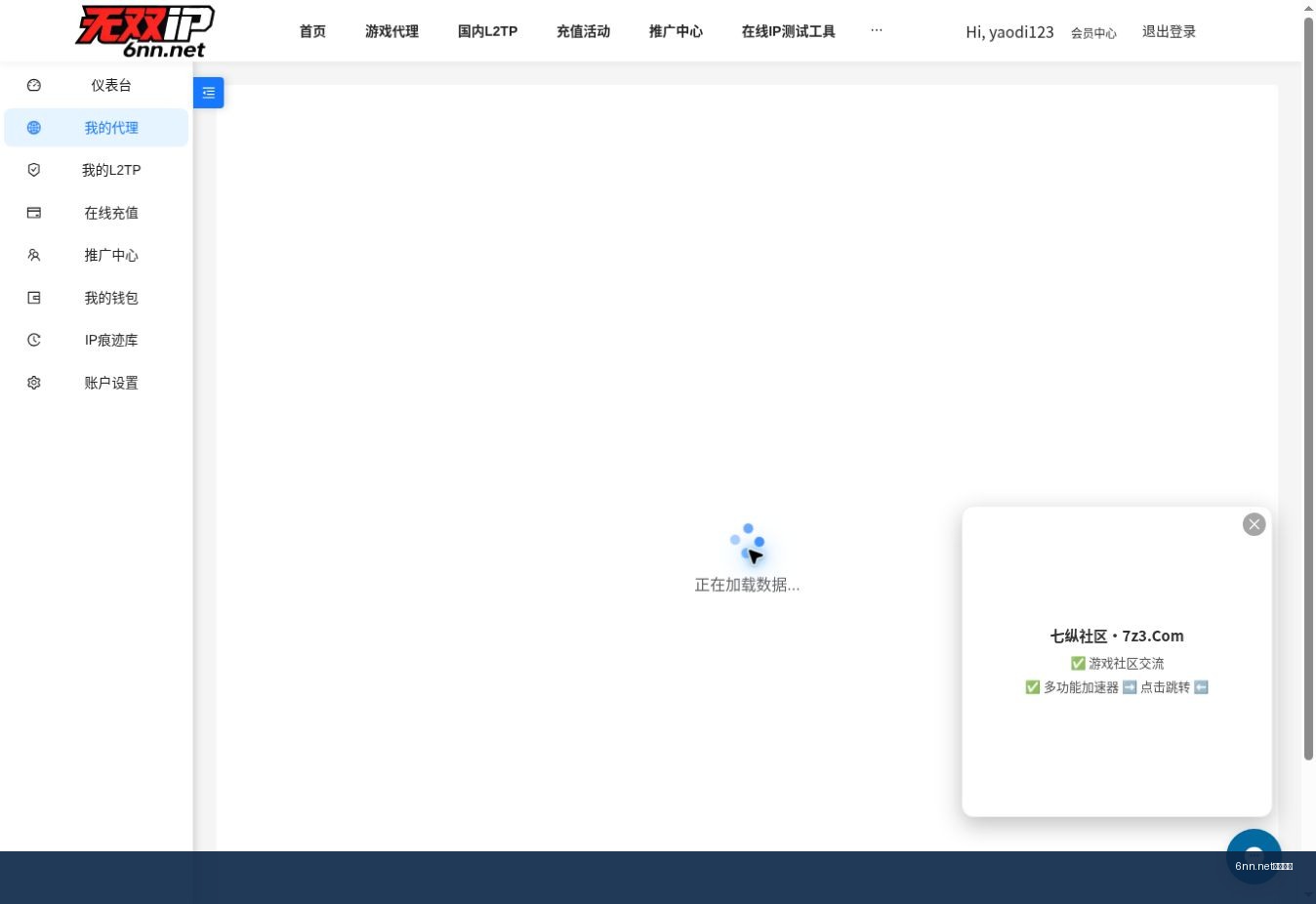Click the globe icon for 我的代理
The height and width of the screenshot is (904, 1316).
34,128
